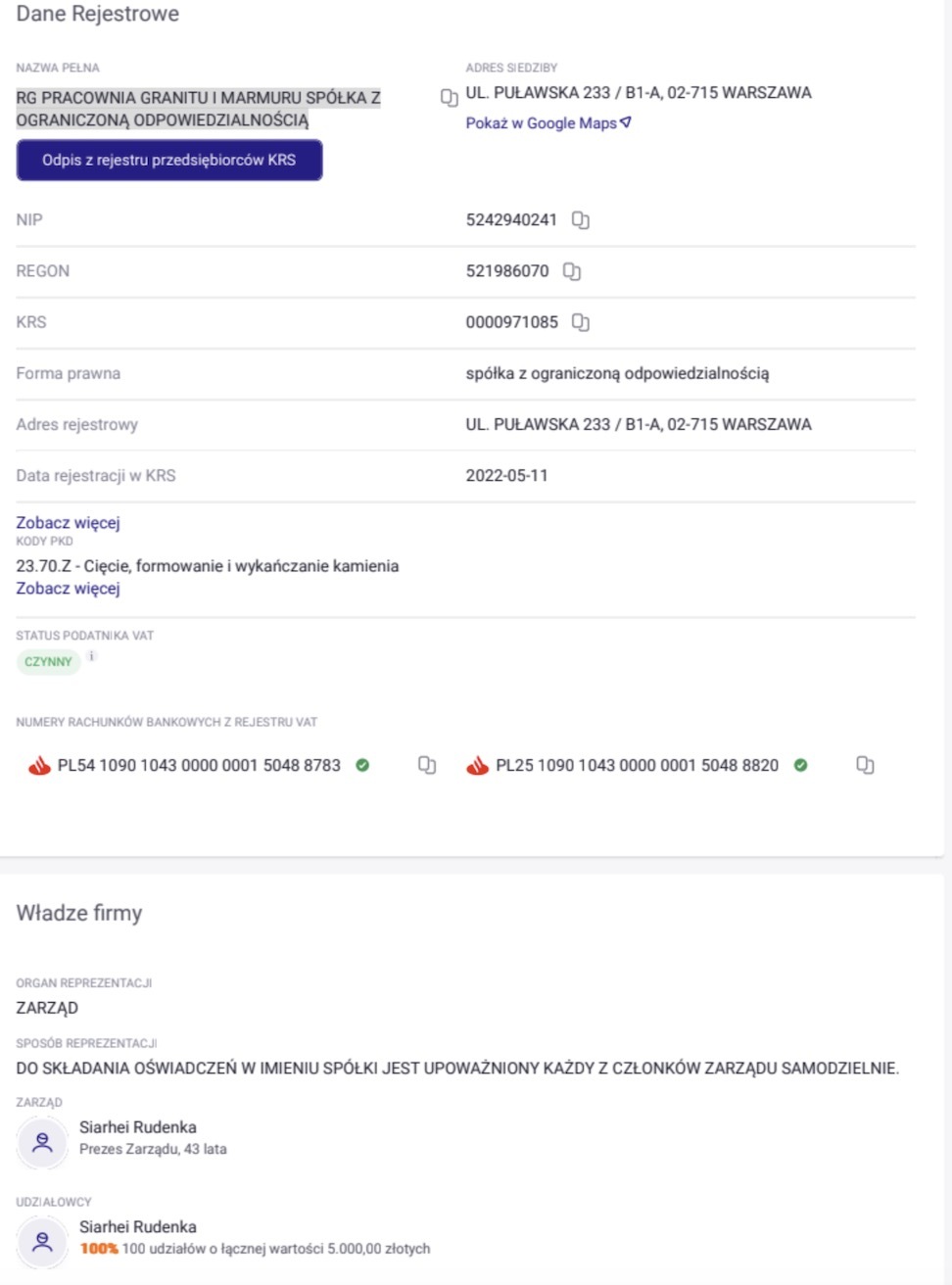Open Siarhei Rudenka shareholder entry
This screenshot has height=1285, width=952.
138,1227
